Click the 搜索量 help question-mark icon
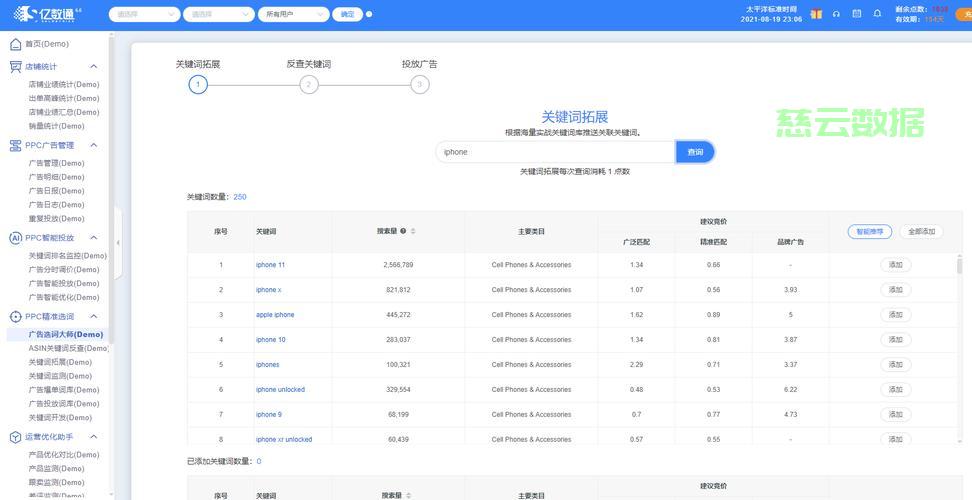Screen dimensions: 972x500 pos(403,231)
